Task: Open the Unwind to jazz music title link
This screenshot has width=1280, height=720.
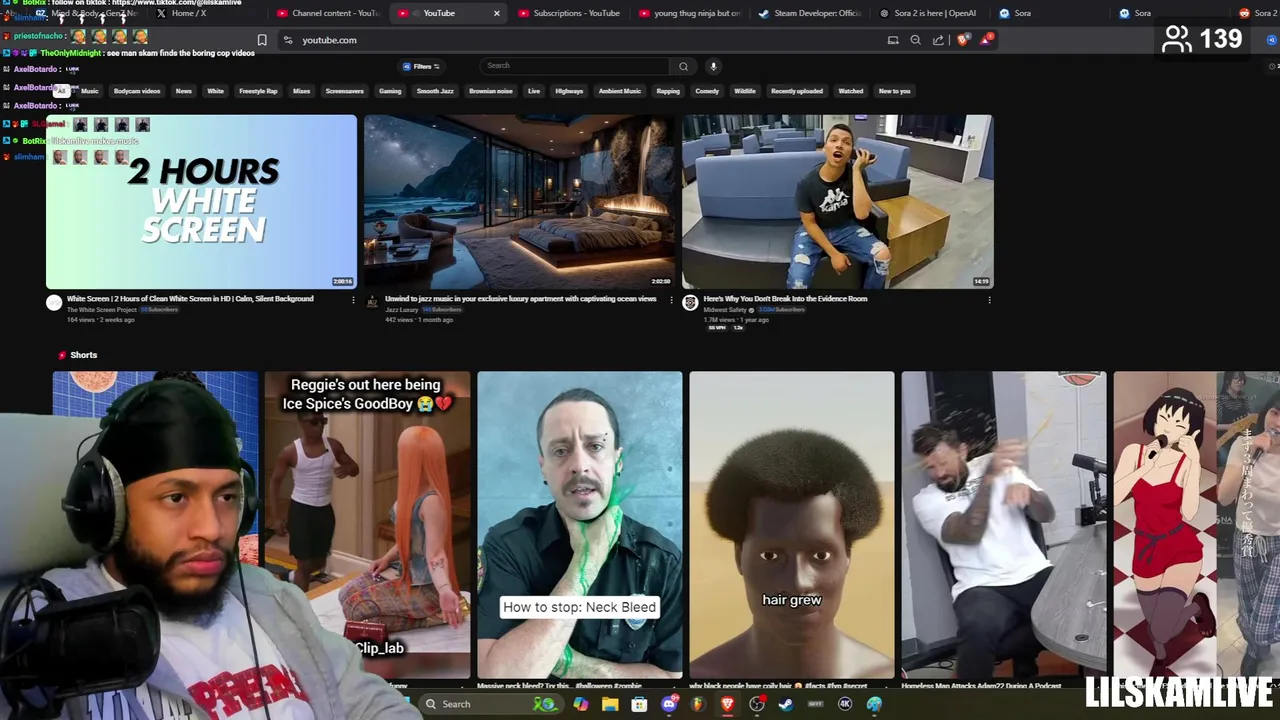Action: [521, 299]
